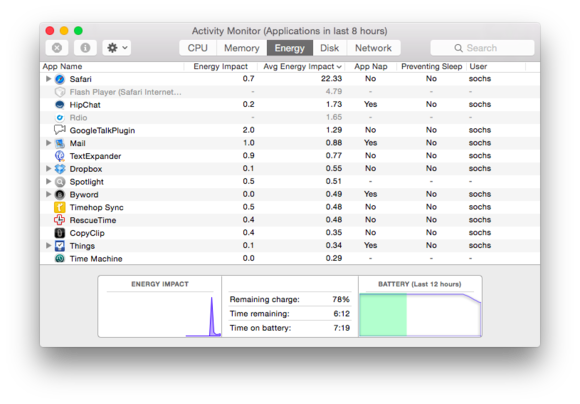Expand the Dropbox process group

pos(48,168)
